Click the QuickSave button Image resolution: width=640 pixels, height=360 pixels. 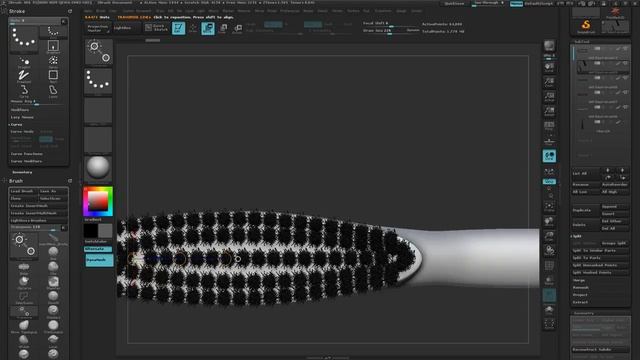454,3
